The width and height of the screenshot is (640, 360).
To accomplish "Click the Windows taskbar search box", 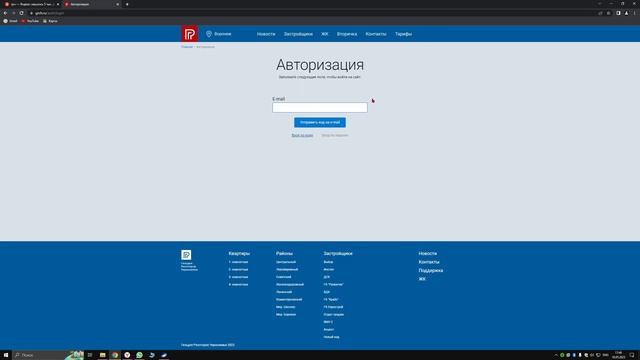I will [x=48, y=355].
